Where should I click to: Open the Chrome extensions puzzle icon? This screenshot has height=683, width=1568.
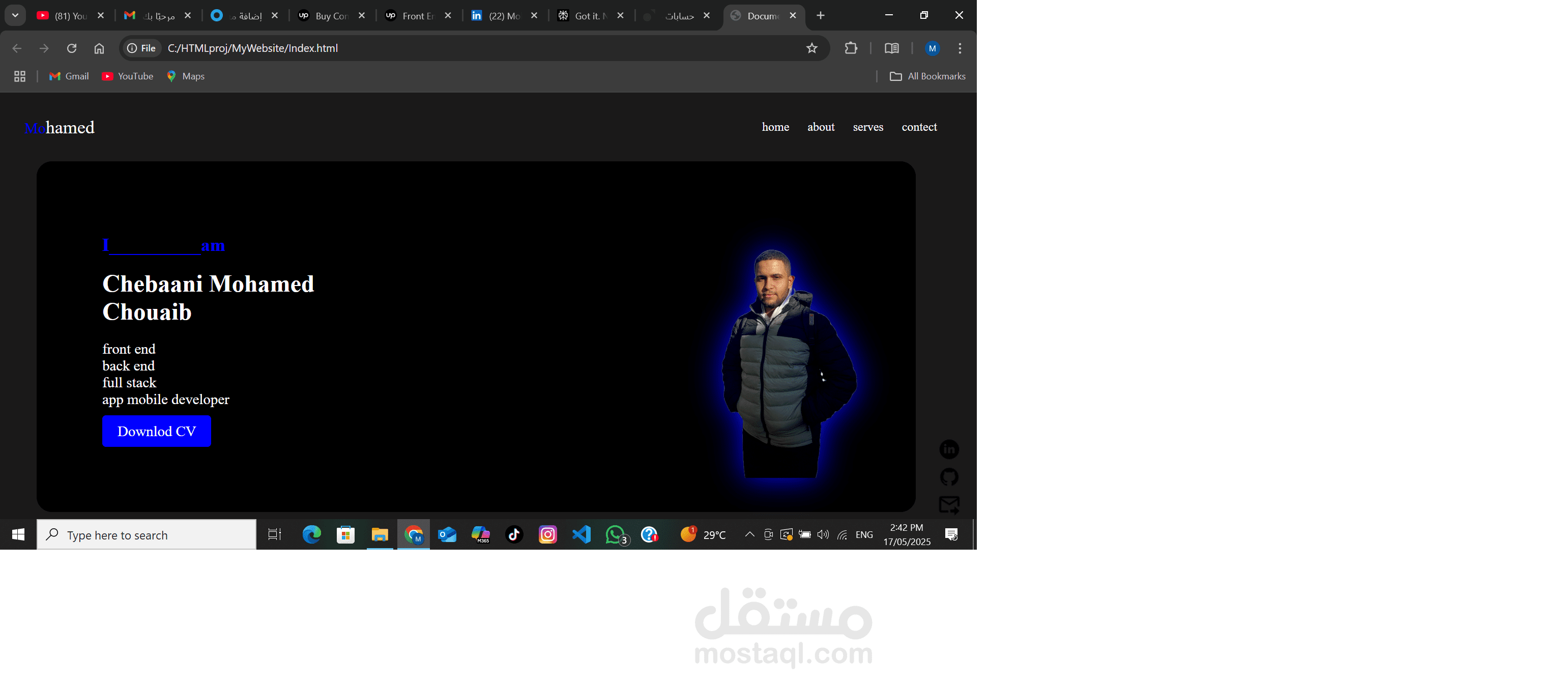[851, 48]
